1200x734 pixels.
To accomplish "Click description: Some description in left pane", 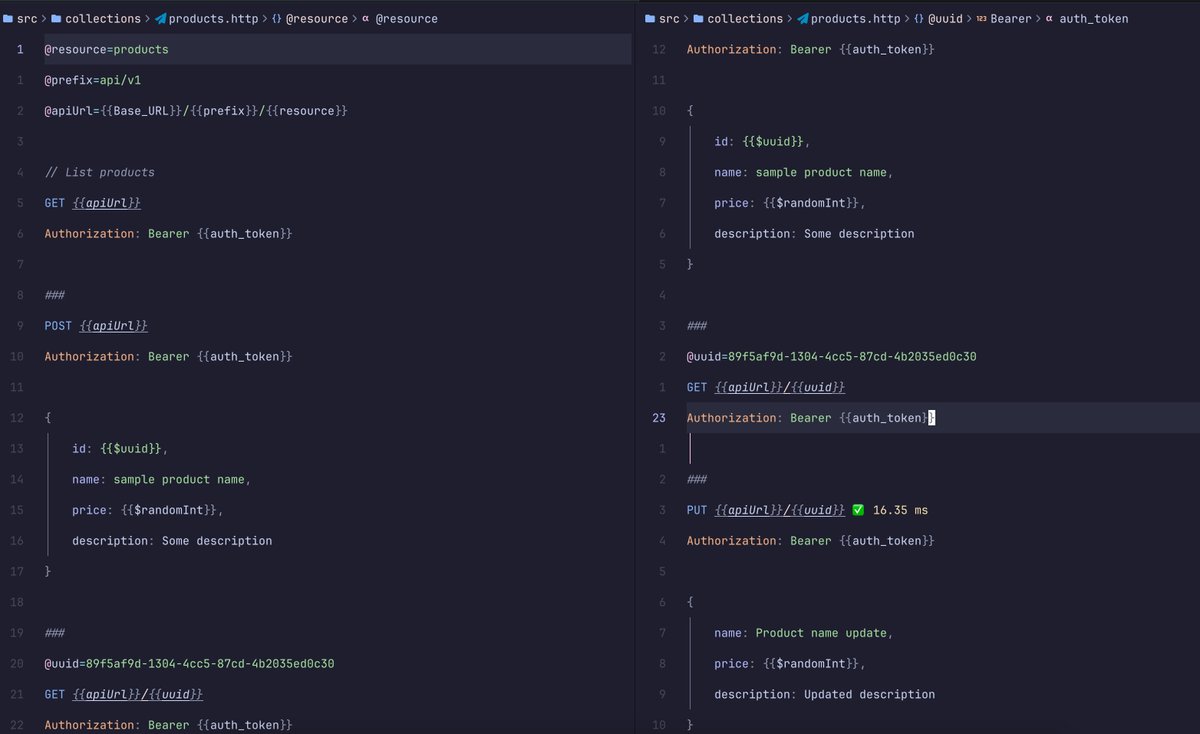I will [x=172, y=541].
